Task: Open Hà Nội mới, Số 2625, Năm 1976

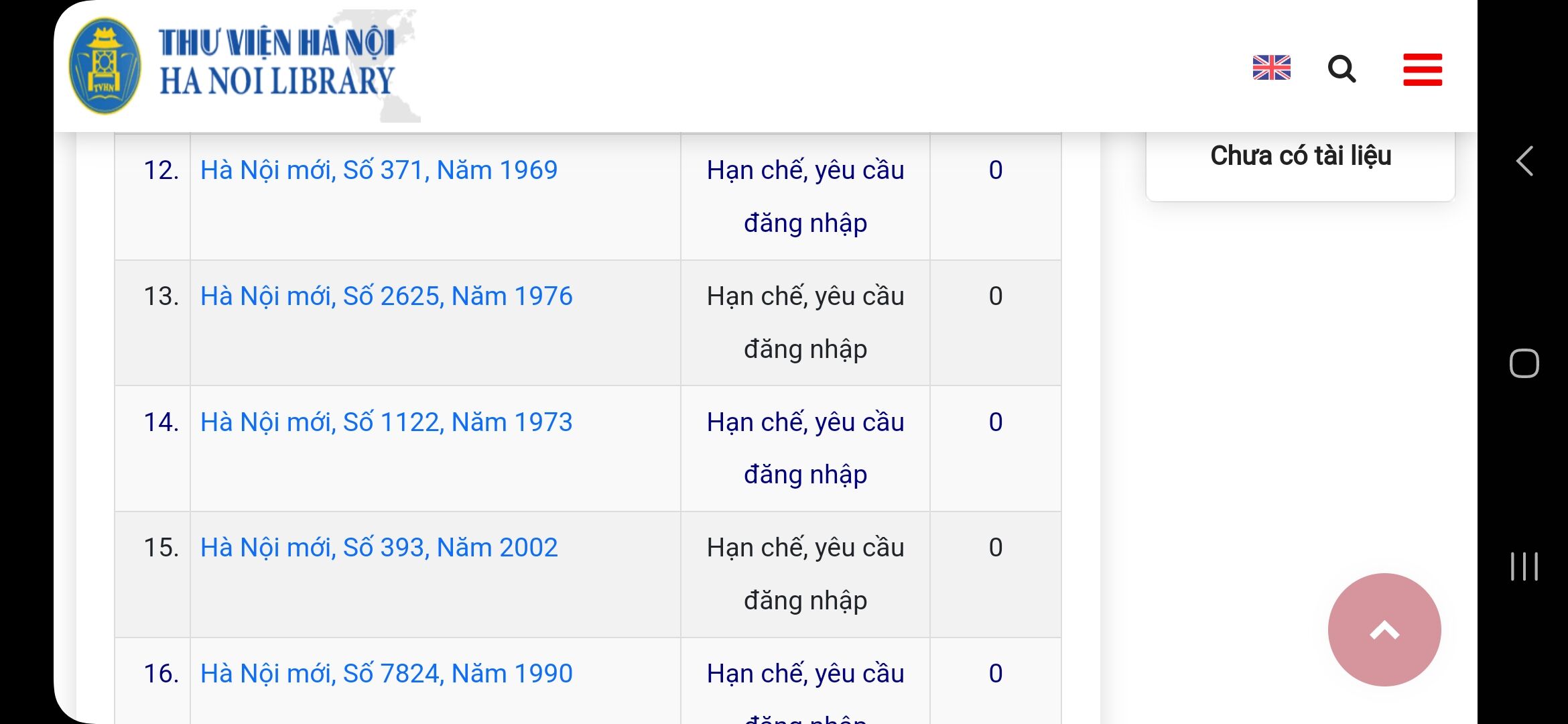Action: [x=386, y=296]
